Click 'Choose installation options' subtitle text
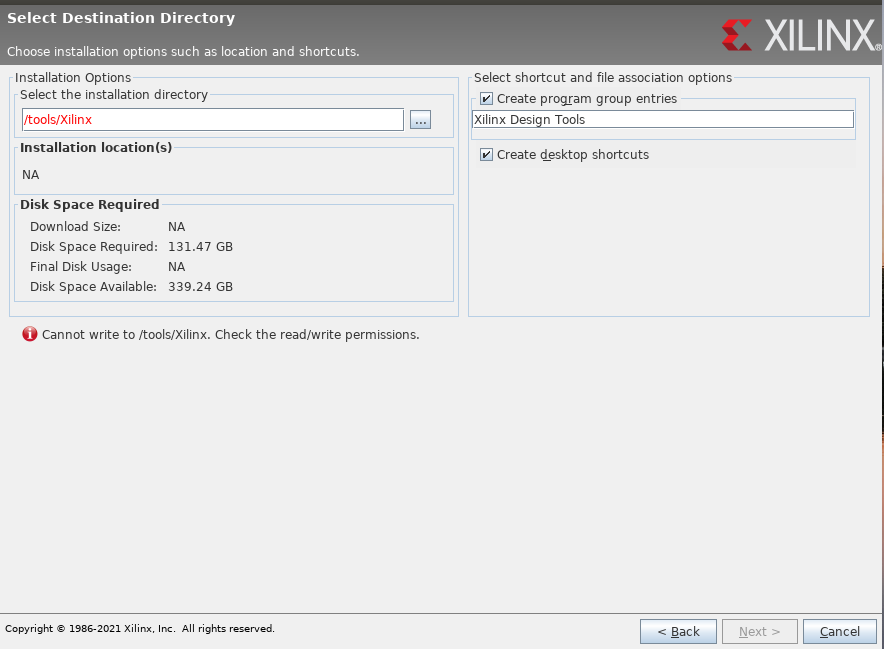884x649 pixels. (183, 52)
